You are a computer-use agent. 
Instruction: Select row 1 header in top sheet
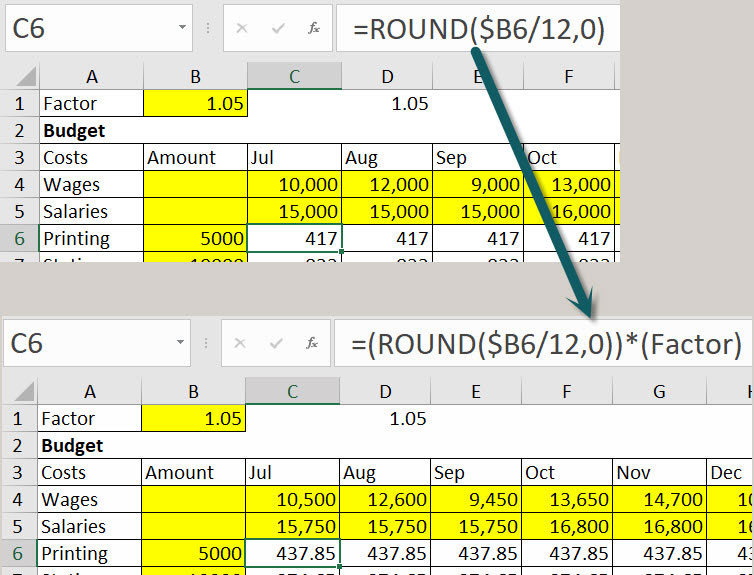coord(20,103)
